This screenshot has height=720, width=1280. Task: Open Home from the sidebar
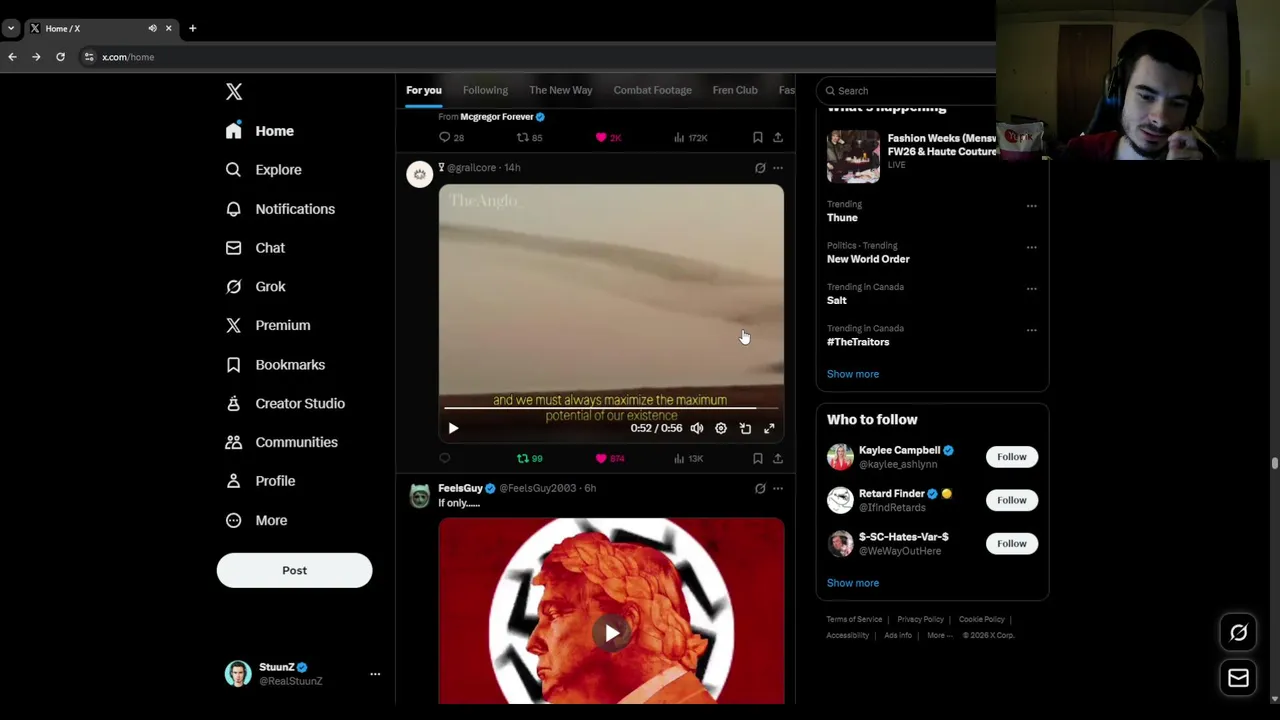(x=260, y=131)
